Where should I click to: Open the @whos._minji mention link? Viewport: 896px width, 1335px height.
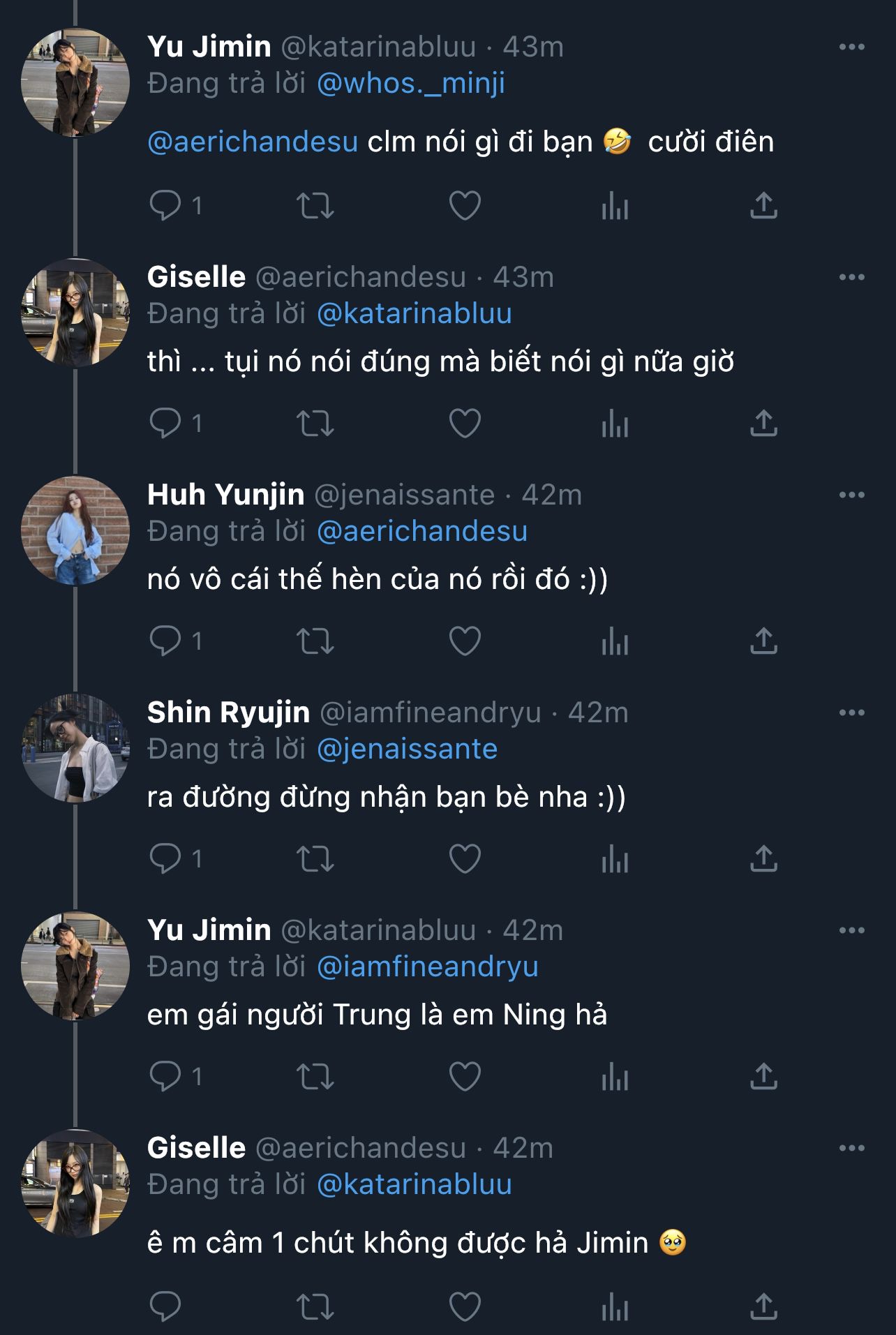[410, 84]
